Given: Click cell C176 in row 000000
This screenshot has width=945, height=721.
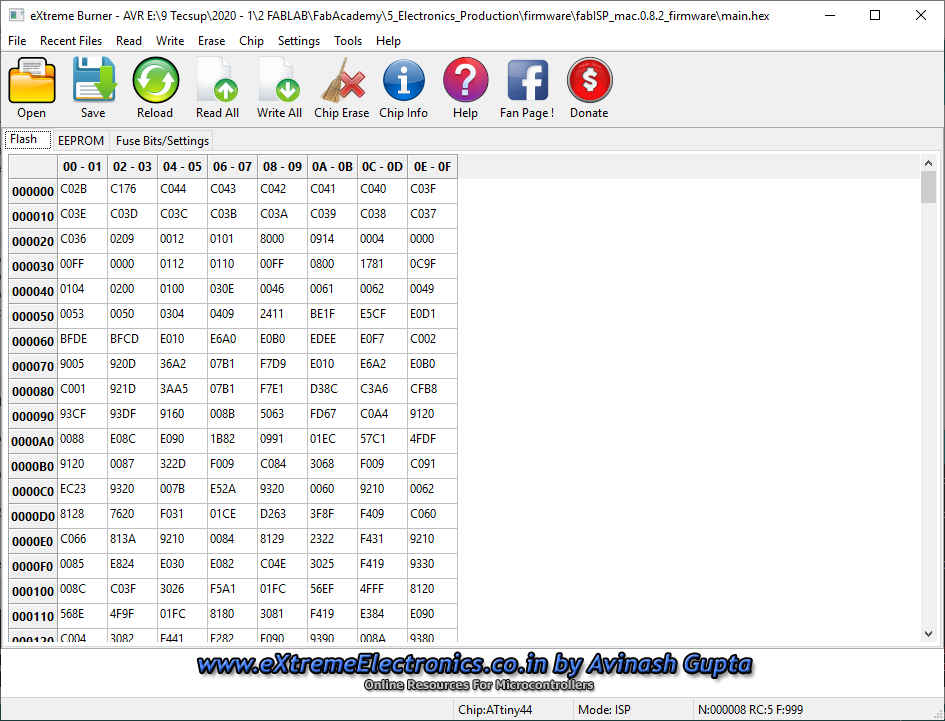Looking at the screenshot, I should [x=133, y=191].
